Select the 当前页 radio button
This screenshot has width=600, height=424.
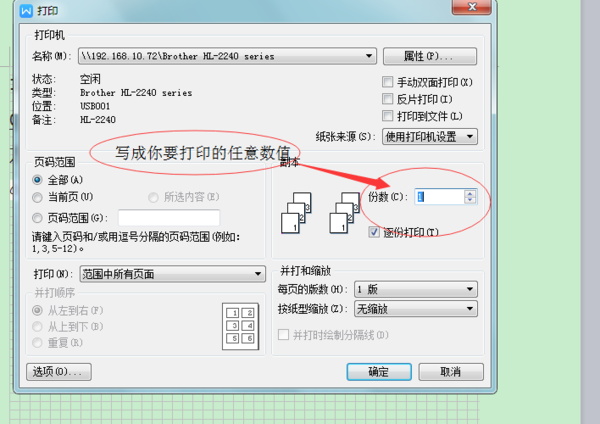[37, 197]
